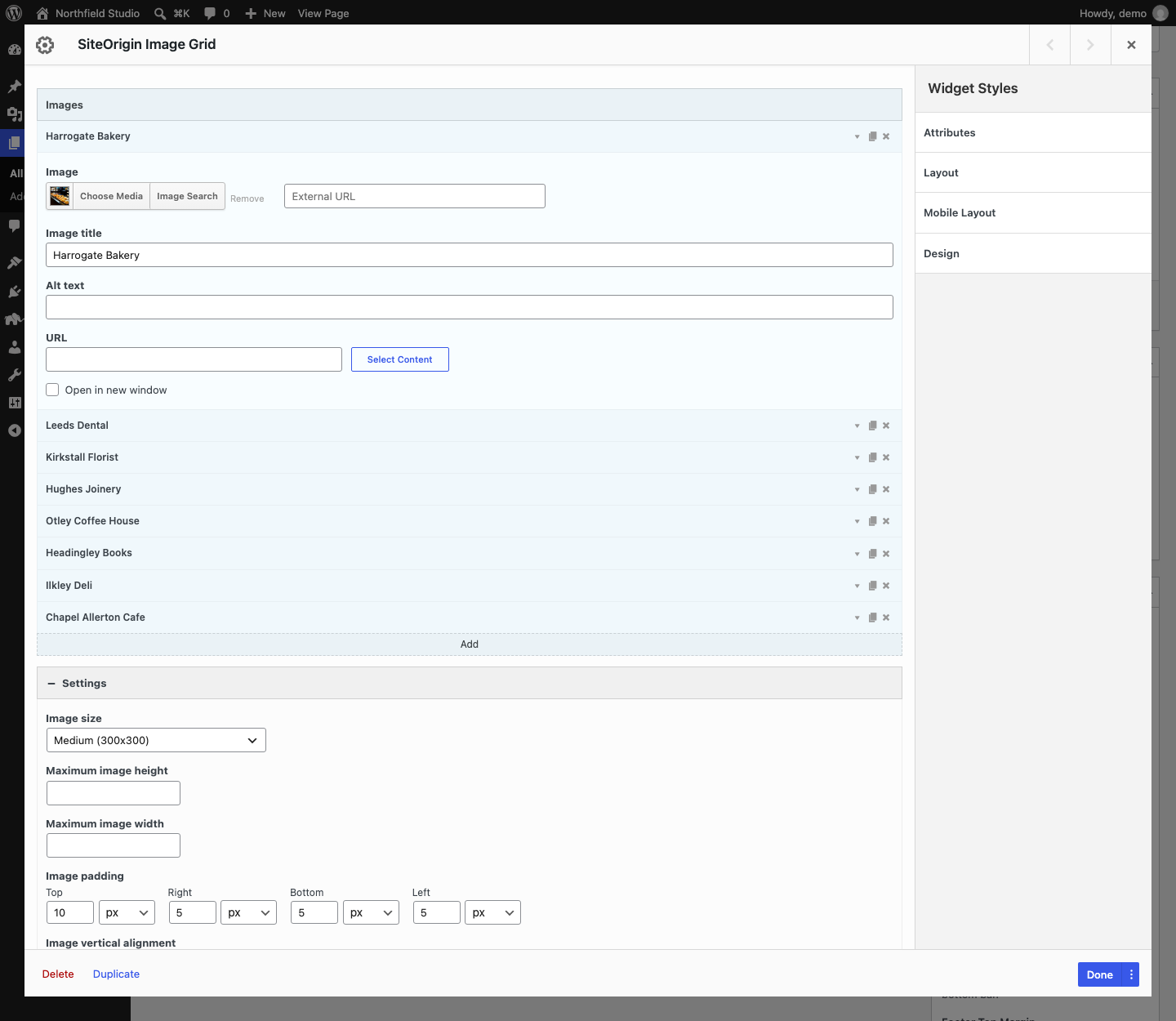
Task: Duplicate the Kirkstall Florist image row
Action: [x=872, y=457]
